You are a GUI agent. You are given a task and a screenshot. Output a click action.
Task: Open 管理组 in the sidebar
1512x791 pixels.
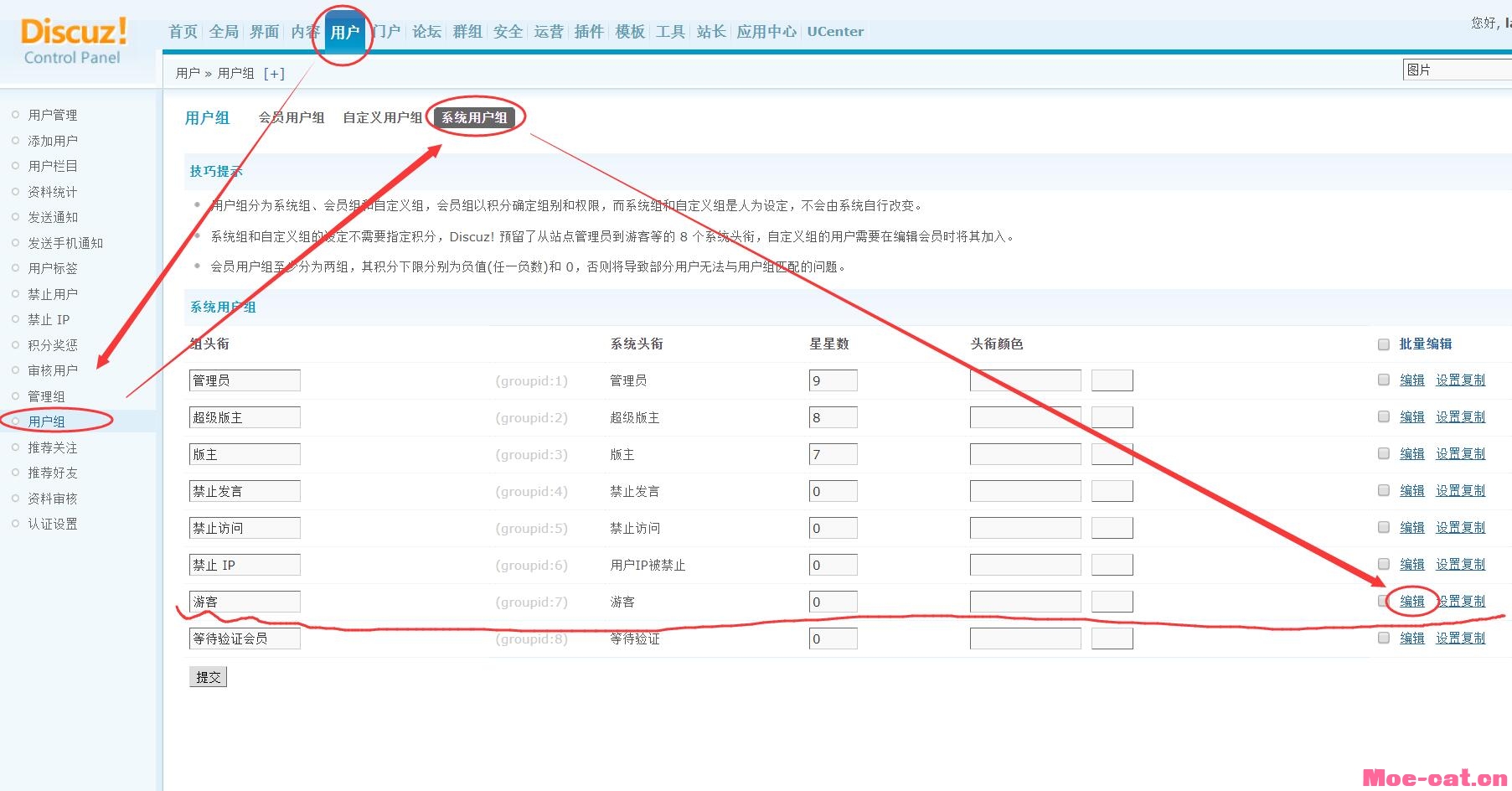(46, 396)
